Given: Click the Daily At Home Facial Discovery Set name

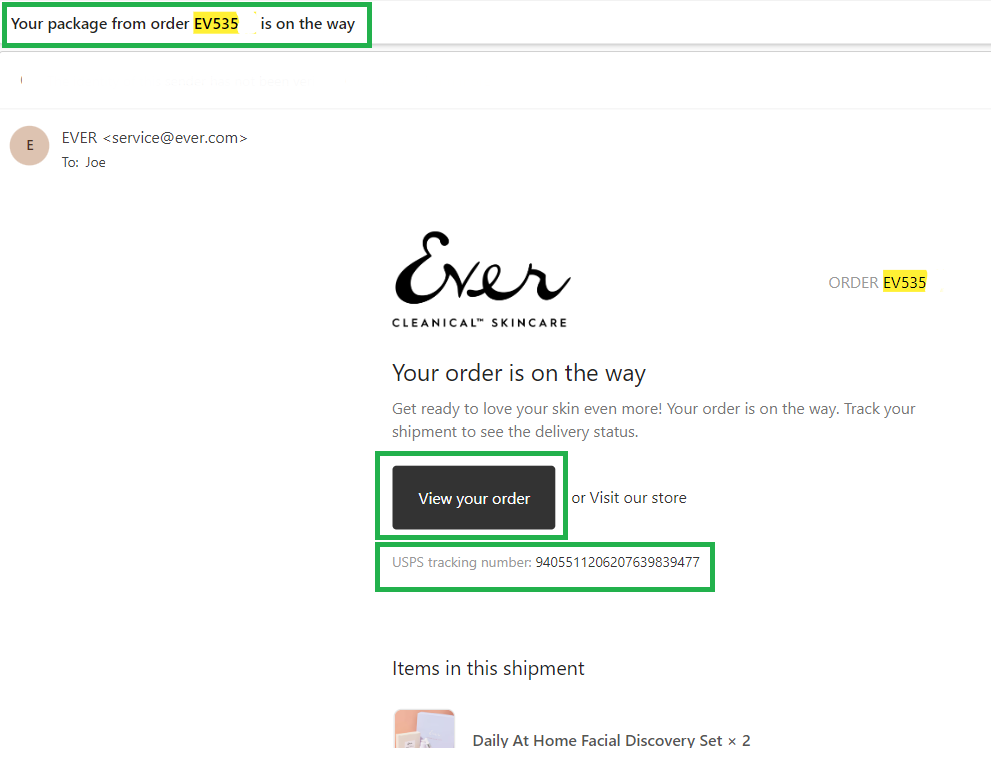Looking at the screenshot, I should coord(597,740).
